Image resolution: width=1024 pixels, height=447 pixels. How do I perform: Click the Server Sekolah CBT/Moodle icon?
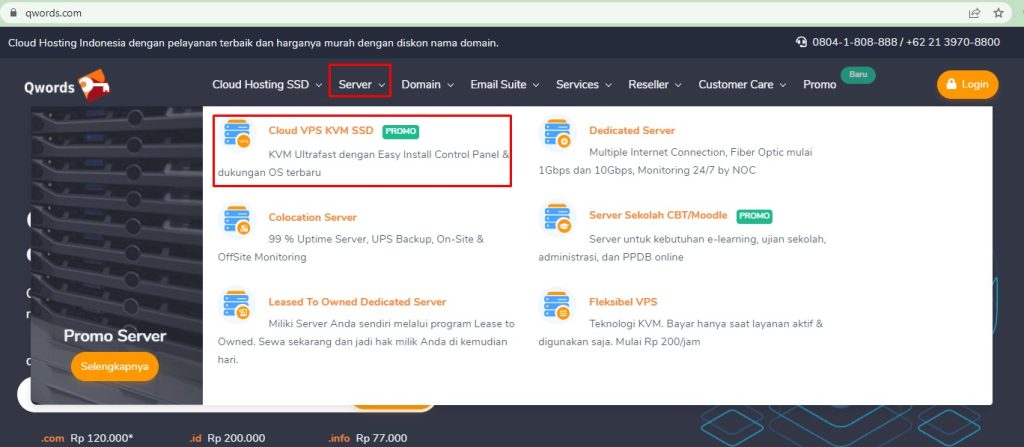tap(557, 220)
